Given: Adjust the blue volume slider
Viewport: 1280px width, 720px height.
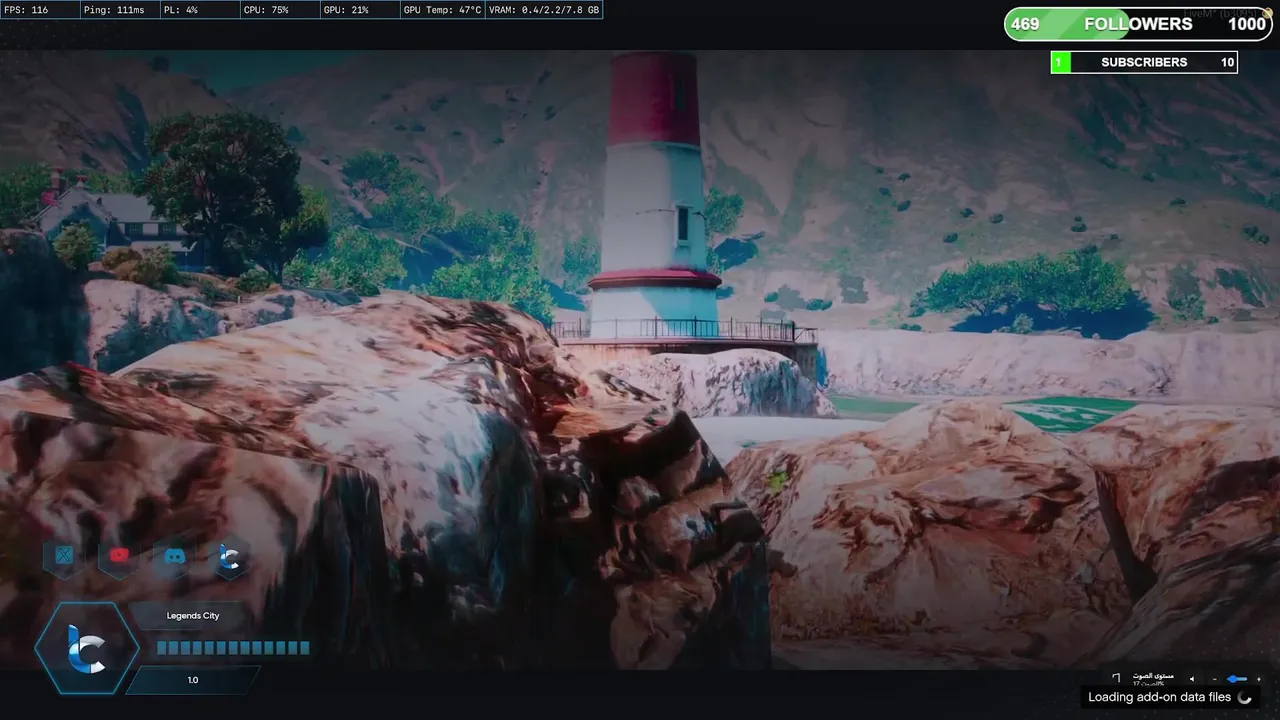Looking at the screenshot, I should click(x=1237, y=679).
